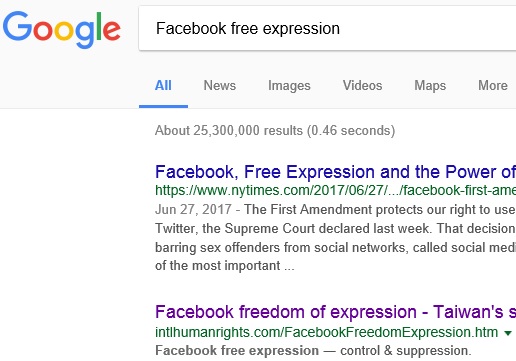Click into the Facebook free expression search box
The width and height of the screenshot is (516, 361).
(x=327, y=28)
